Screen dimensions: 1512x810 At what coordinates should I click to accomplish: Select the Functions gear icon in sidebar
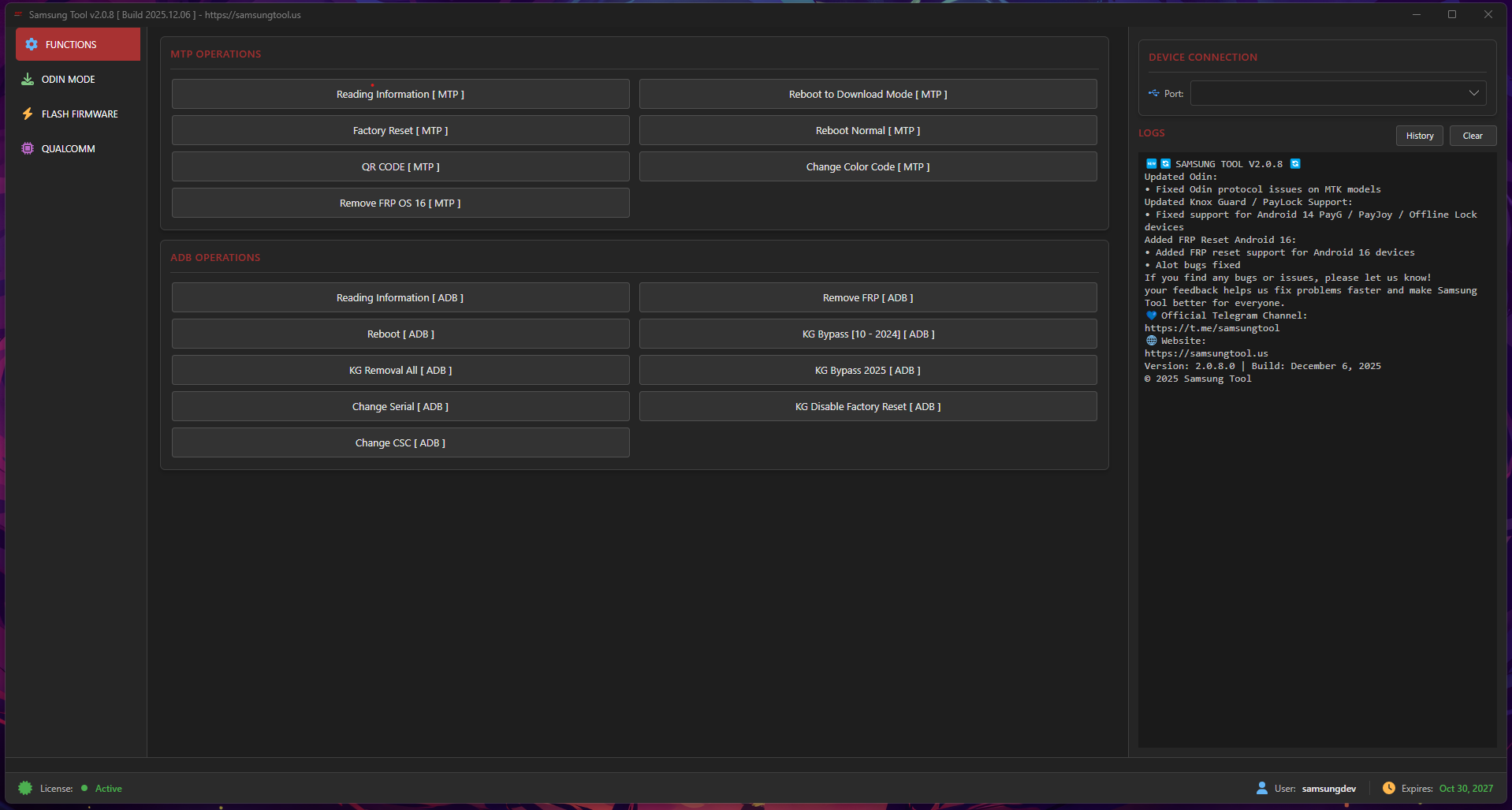[32, 44]
